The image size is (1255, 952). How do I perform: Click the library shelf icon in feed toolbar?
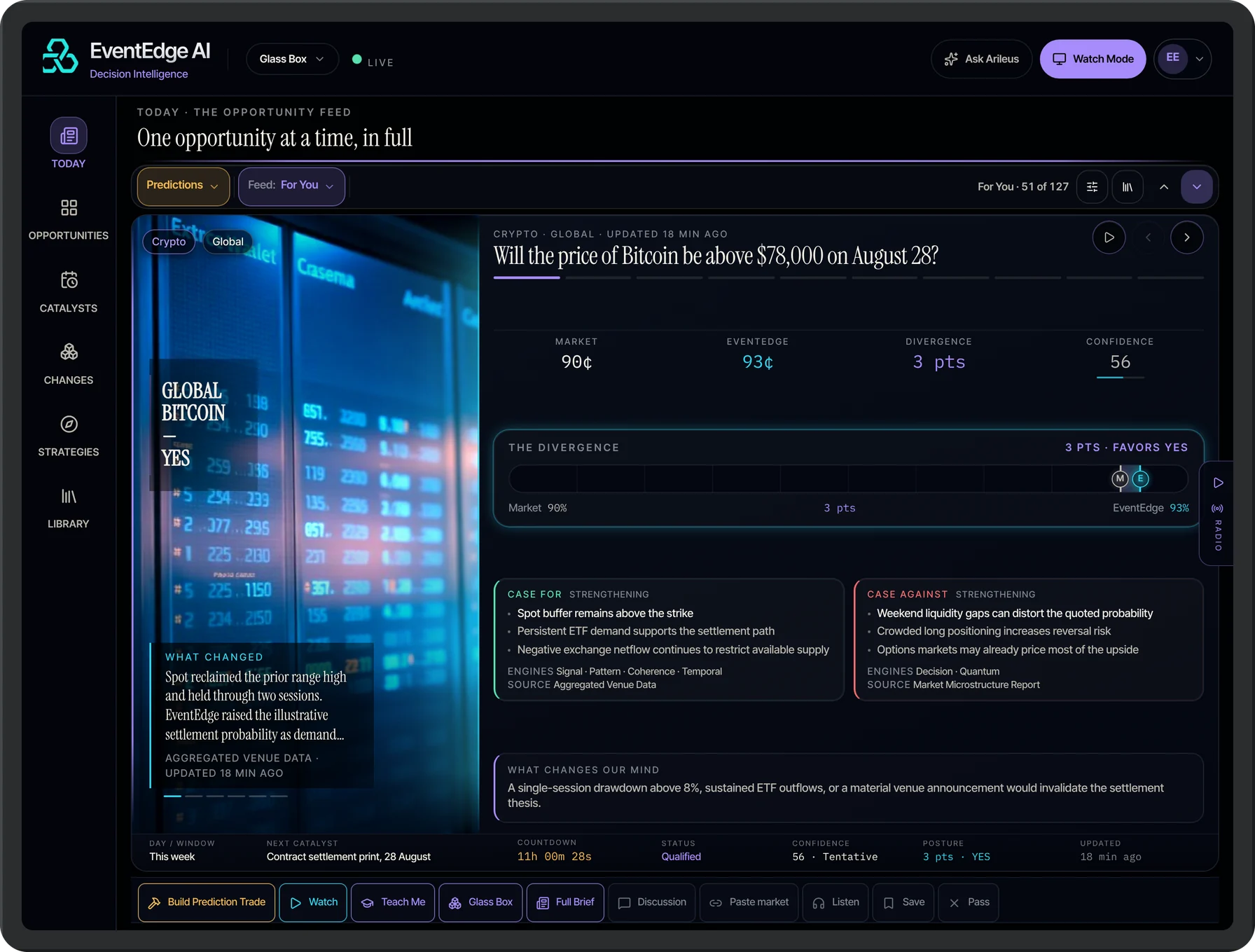coord(1128,187)
